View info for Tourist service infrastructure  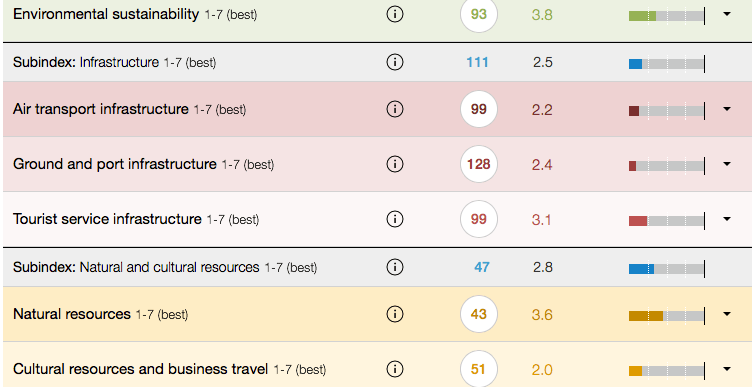pos(394,219)
